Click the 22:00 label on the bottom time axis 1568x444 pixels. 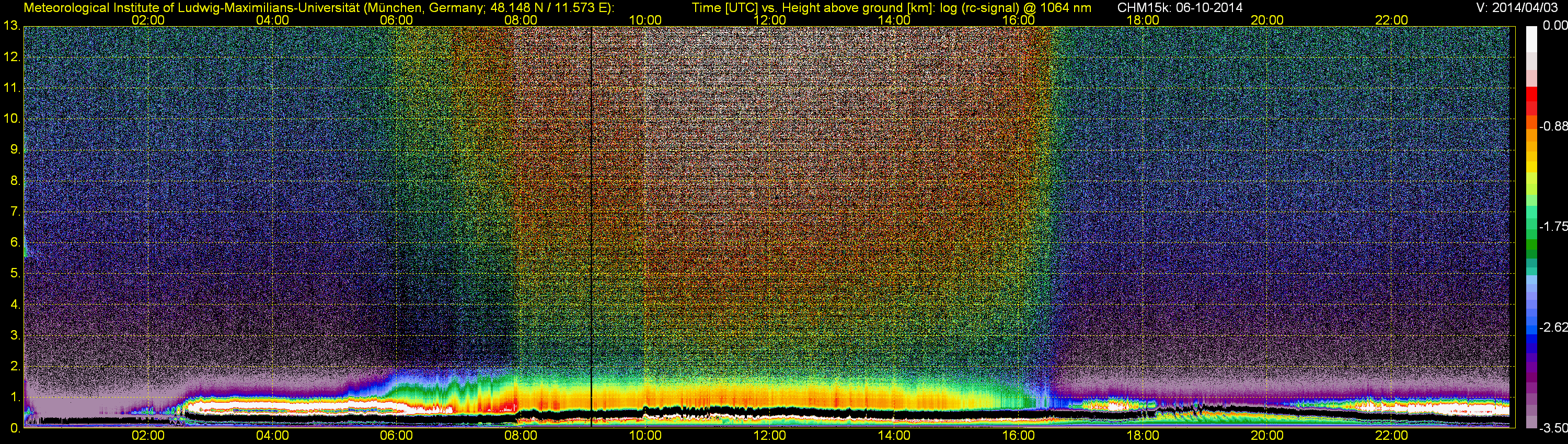point(1391,436)
